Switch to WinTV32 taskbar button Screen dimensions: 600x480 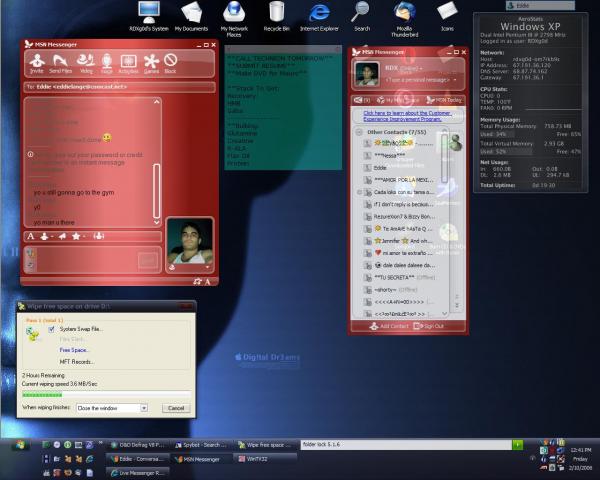tap(266, 459)
